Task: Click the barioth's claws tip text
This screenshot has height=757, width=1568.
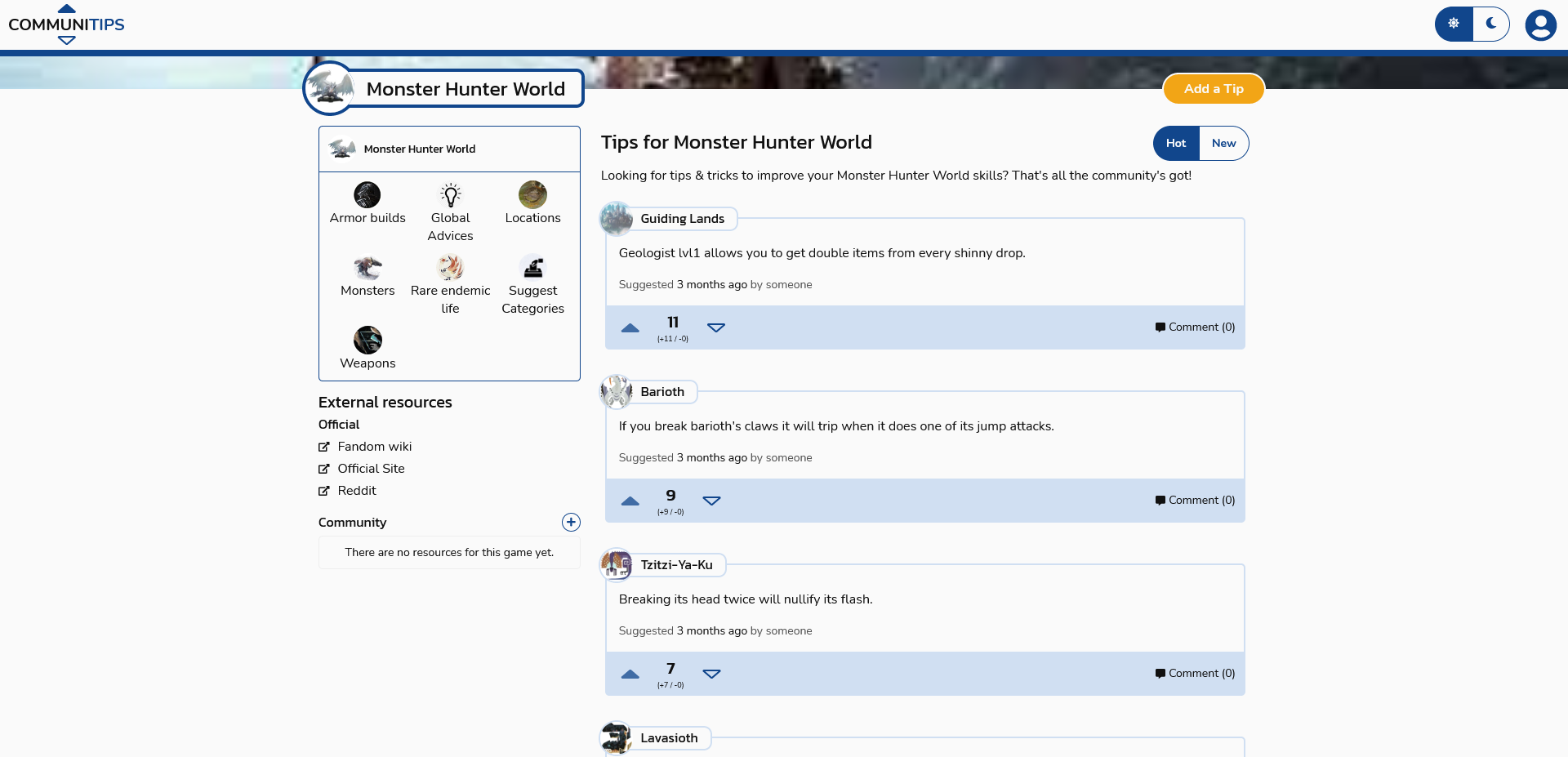Action: pos(836,426)
